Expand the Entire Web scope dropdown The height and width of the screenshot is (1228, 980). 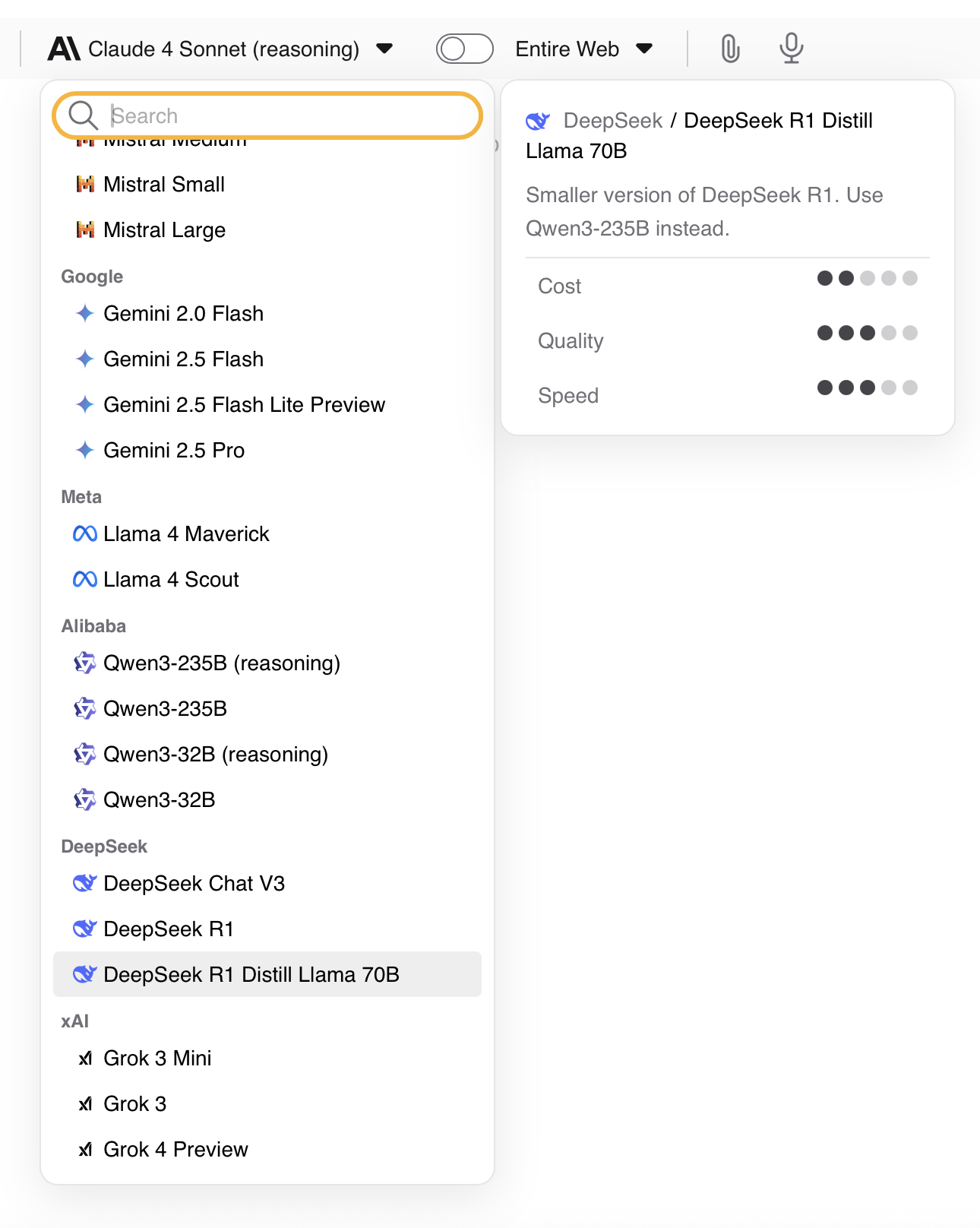[x=644, y=49]
